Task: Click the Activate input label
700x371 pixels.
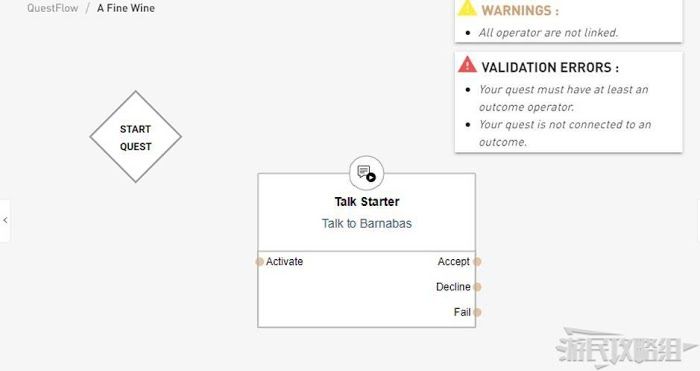Action: [x=284, y=262]
